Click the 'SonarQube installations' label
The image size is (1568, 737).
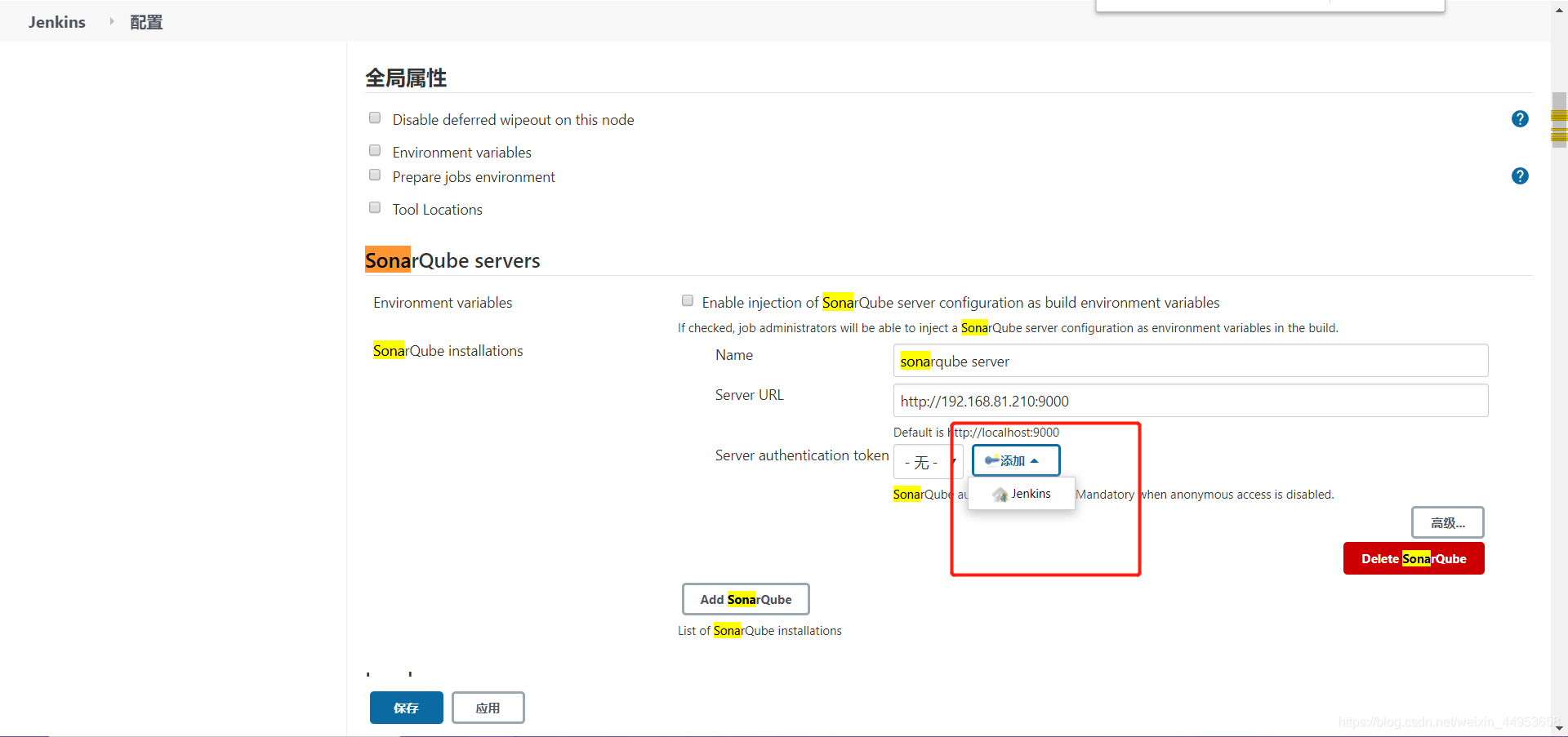(448, 351)
